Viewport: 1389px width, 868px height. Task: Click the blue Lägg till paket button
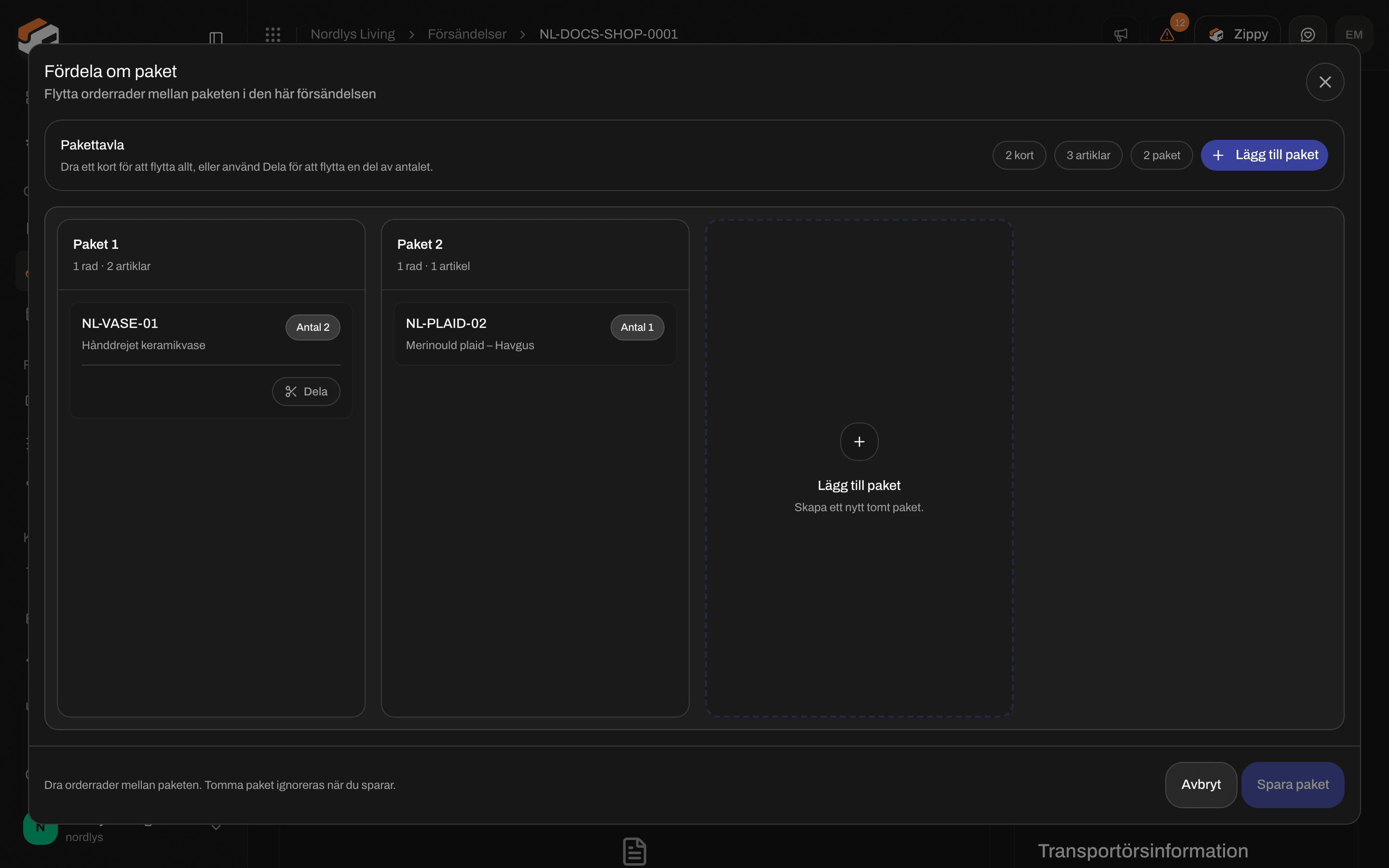[x=1264, y=155]
